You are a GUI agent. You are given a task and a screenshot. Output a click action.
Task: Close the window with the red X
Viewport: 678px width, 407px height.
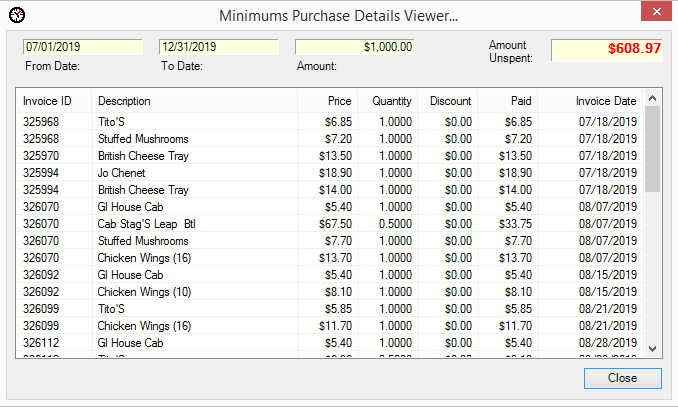653,13
